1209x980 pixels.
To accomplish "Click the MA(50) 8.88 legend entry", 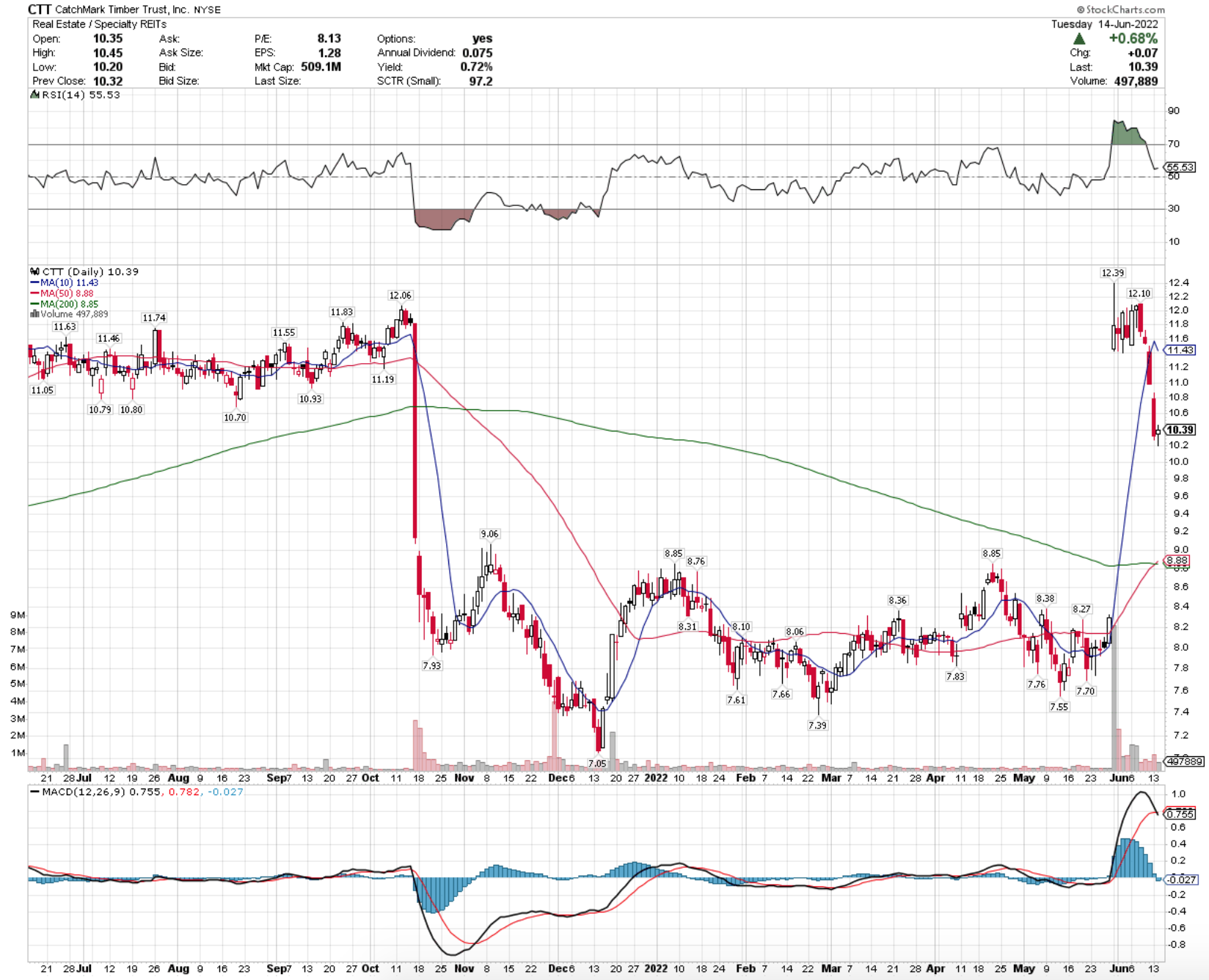I will point(62,293).
